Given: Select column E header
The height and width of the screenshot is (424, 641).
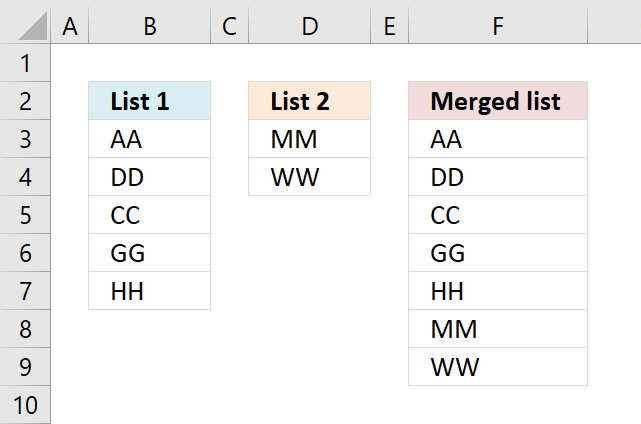Looking at the screenshot, I should pos(390,26).
